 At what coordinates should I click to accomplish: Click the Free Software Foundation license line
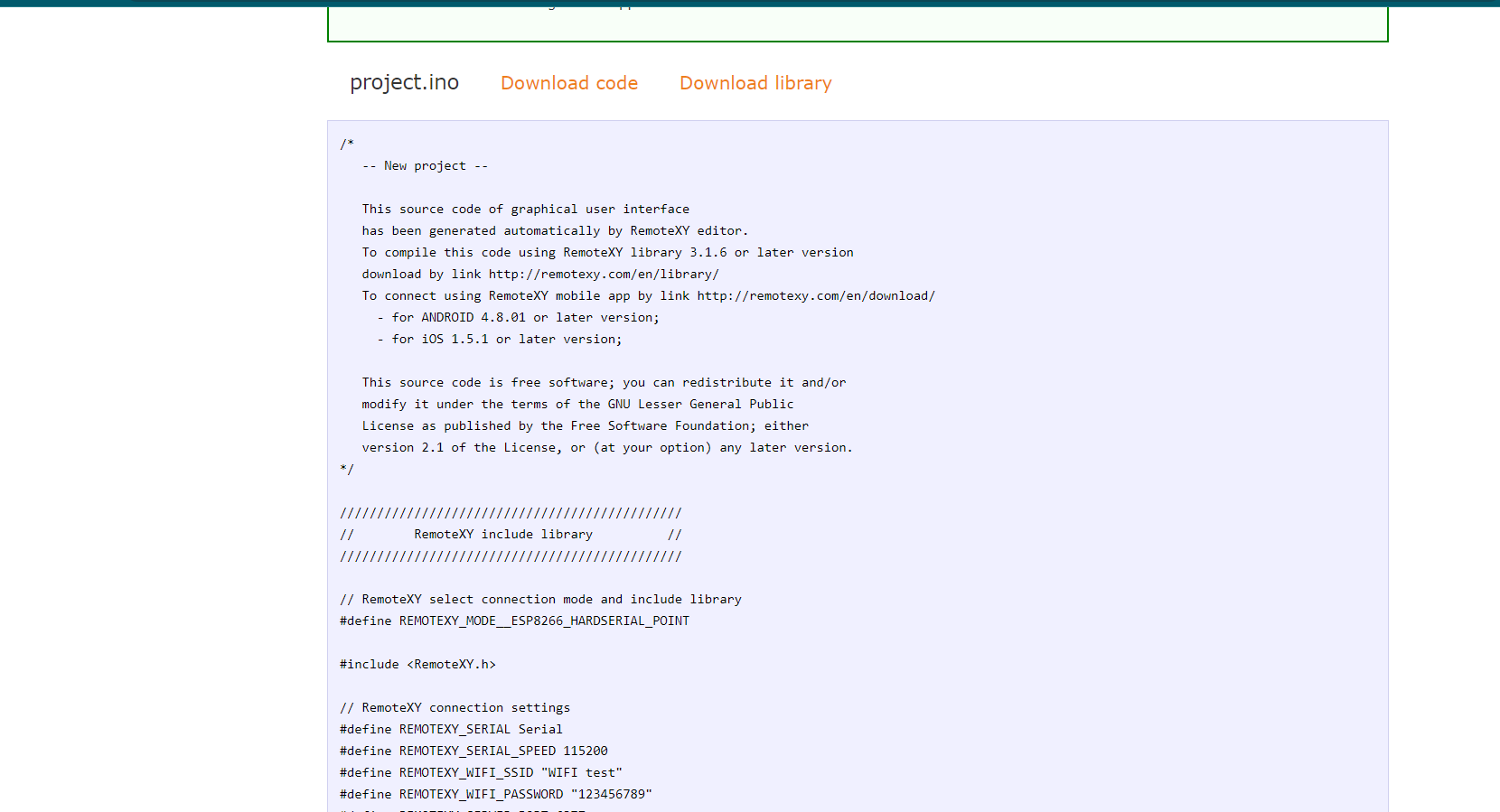tap(586, 426)
